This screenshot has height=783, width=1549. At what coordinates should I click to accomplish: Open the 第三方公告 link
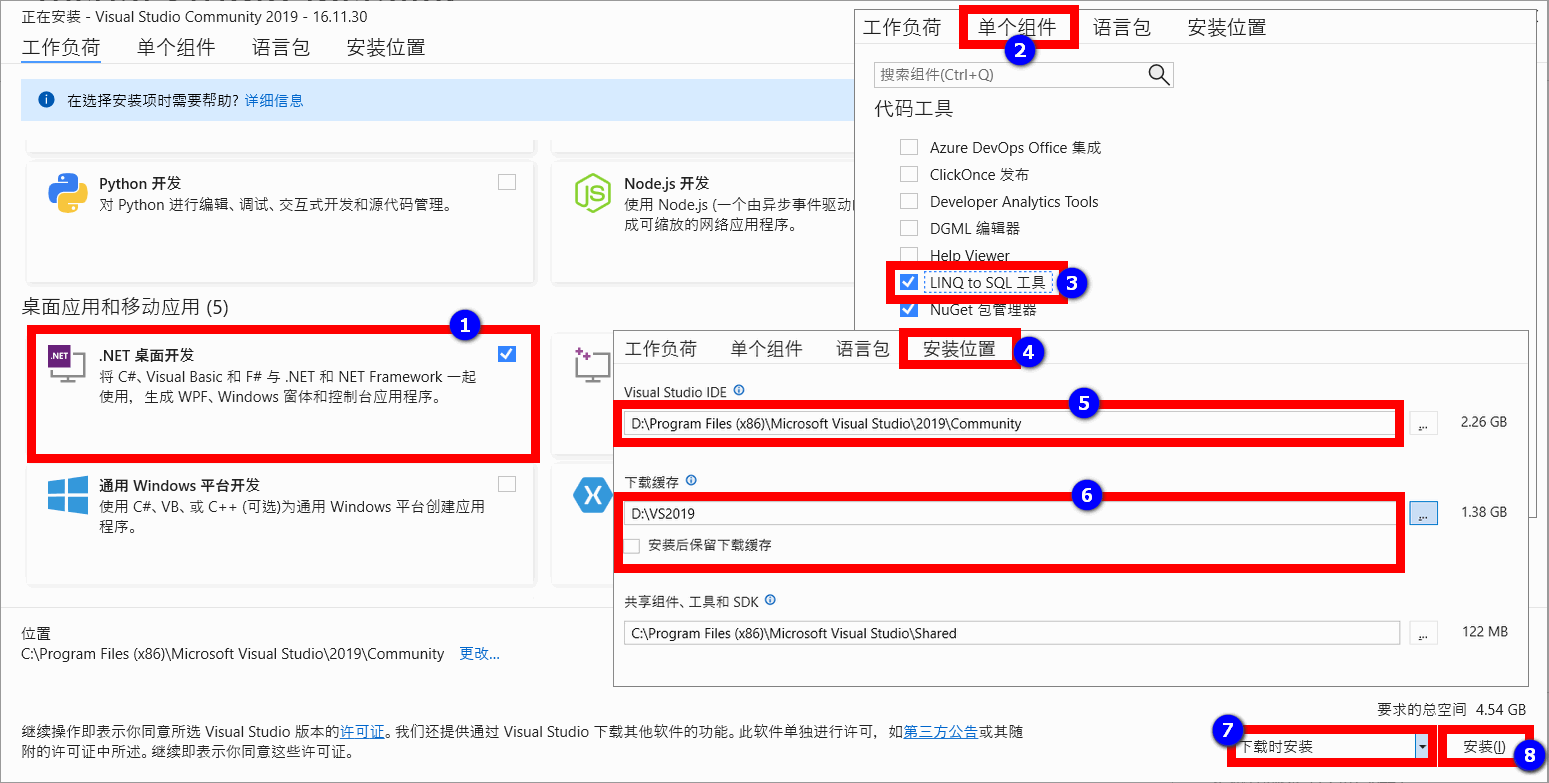(x=940, y=731)
